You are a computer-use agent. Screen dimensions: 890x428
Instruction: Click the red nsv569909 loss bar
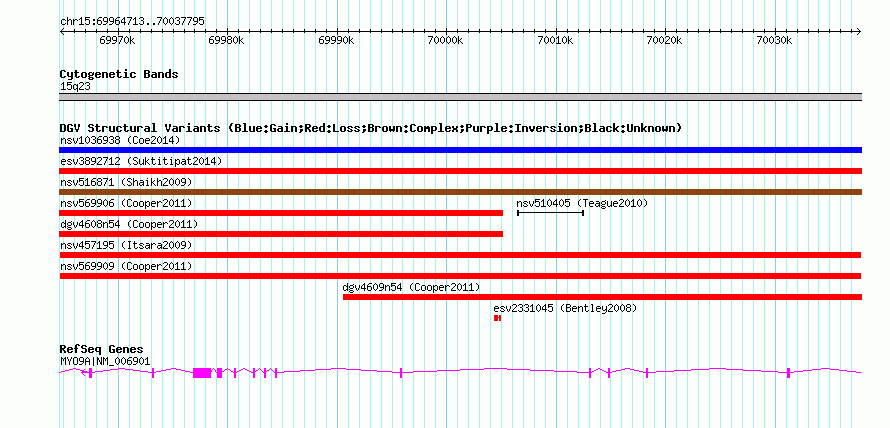click(460, 276)
